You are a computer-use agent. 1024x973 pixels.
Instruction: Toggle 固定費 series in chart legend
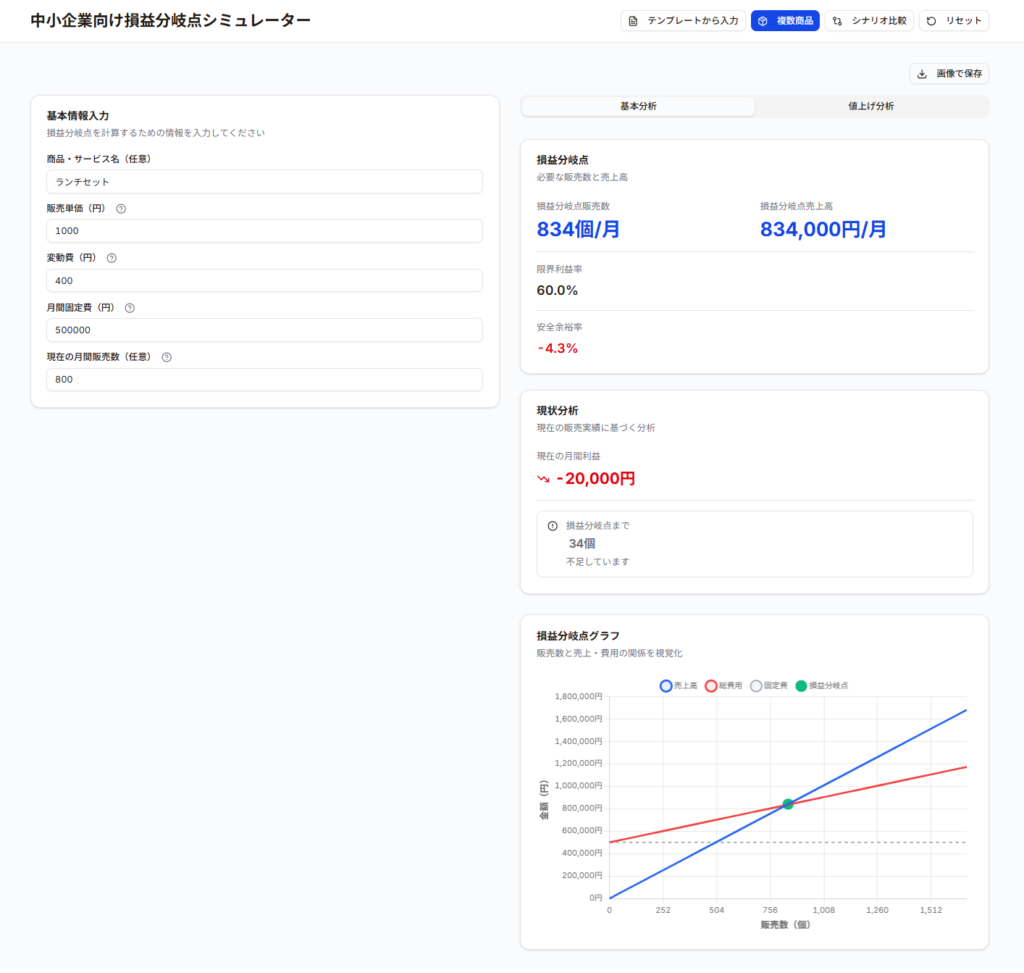pos(768,686)
